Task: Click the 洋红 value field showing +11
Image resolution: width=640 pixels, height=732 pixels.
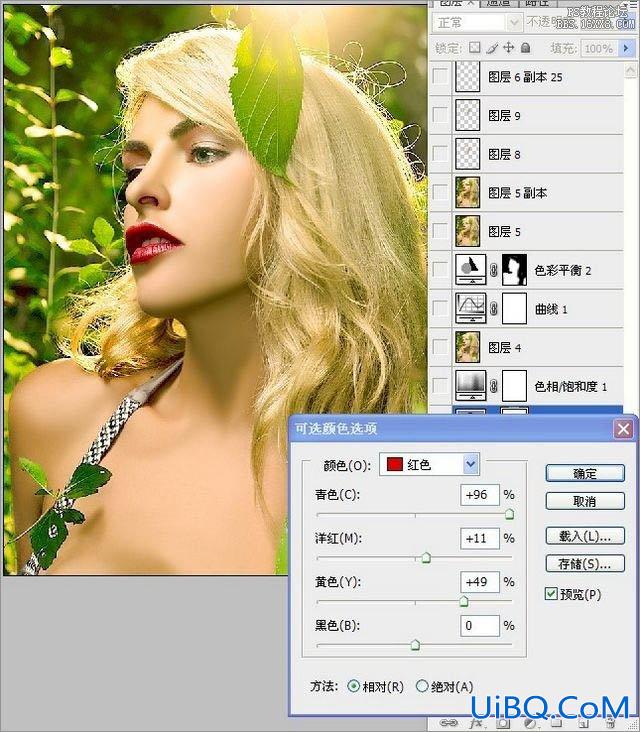Action: (x=480, y=538)
